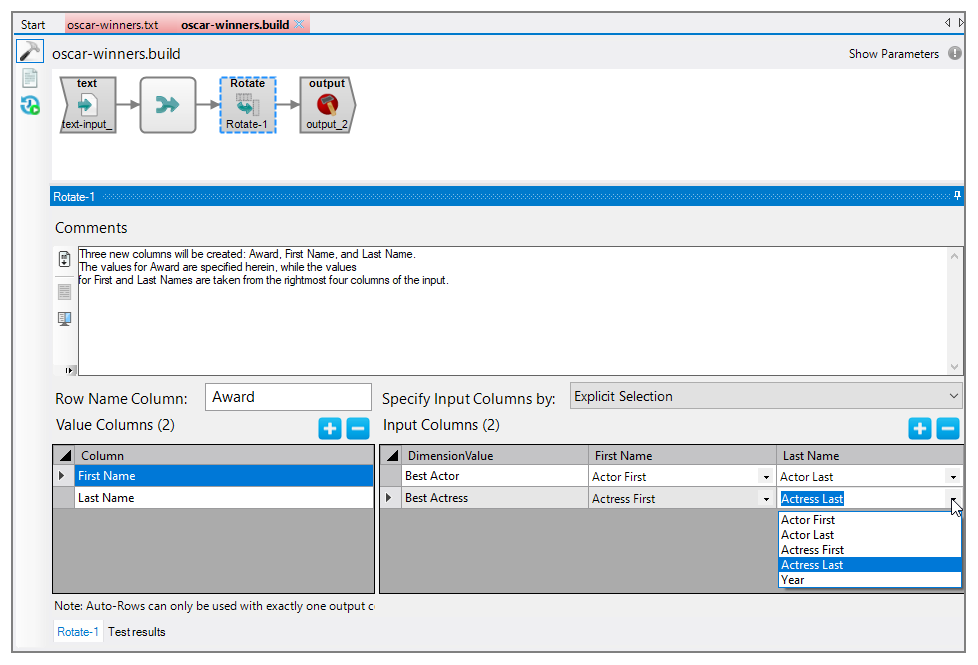
Task: Select the text-input node in the flow
Action: click(87, 105)
